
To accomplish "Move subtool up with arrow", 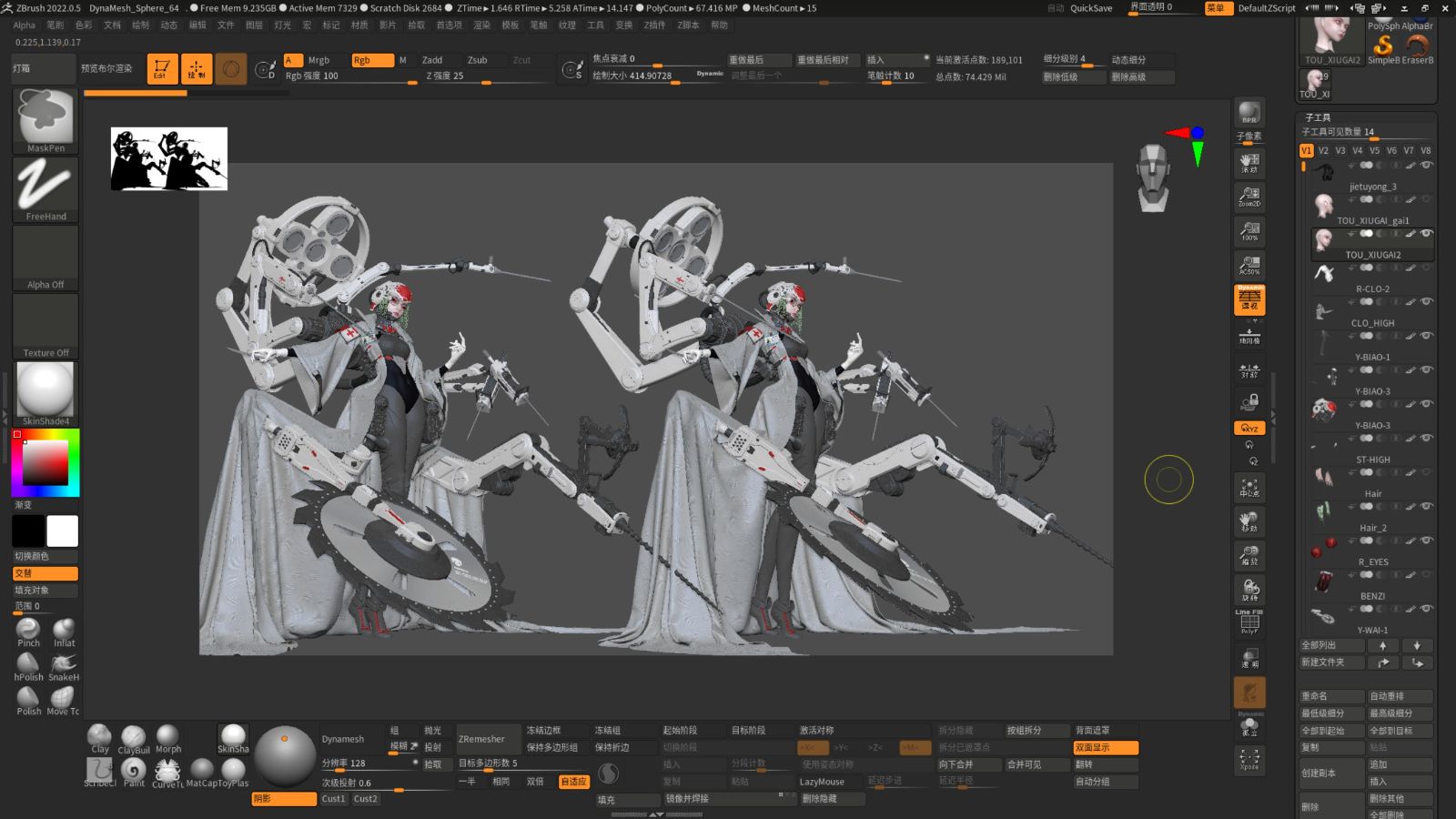I will coord(1383,645).
